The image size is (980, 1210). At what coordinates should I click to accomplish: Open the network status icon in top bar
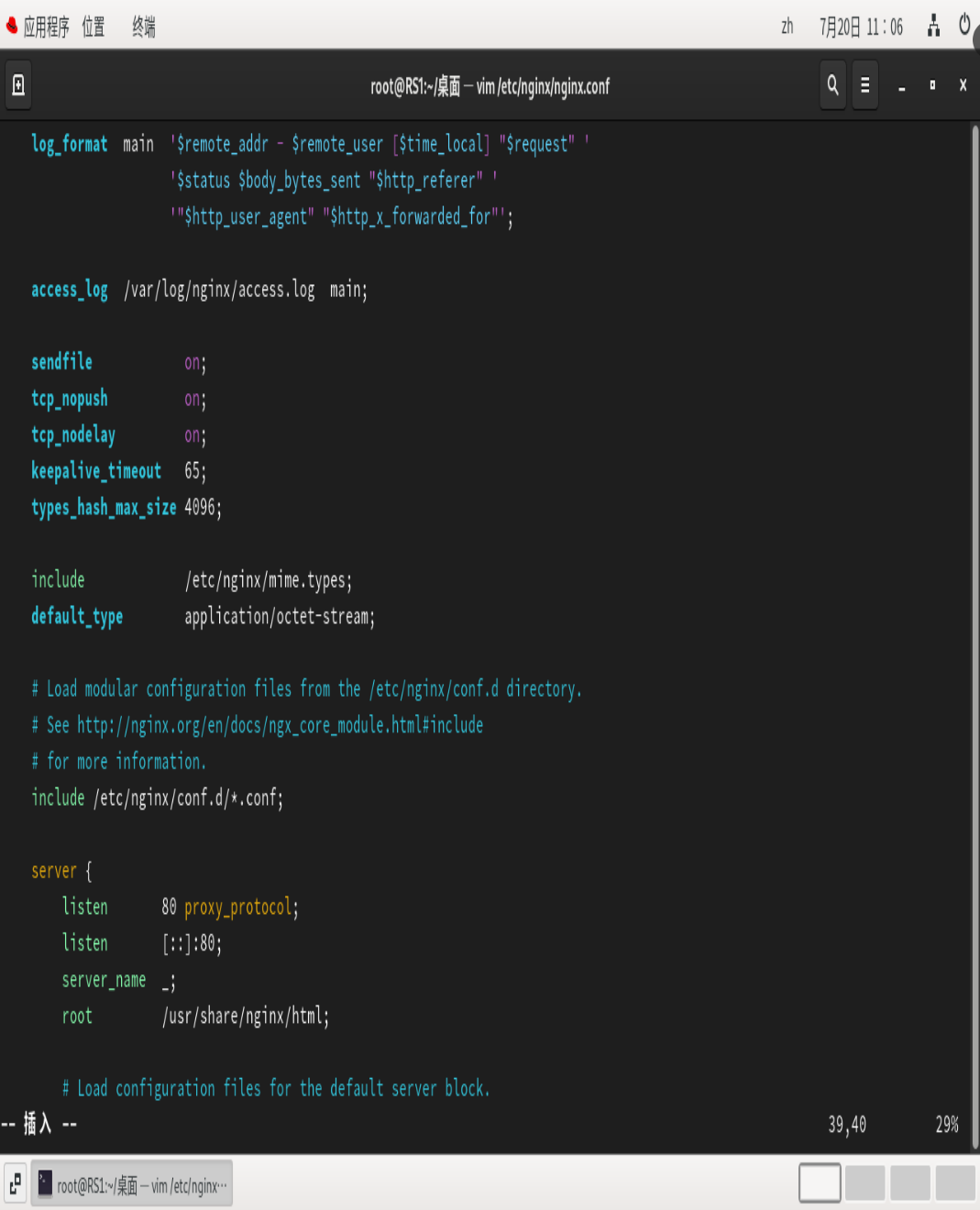coord(933,25)
